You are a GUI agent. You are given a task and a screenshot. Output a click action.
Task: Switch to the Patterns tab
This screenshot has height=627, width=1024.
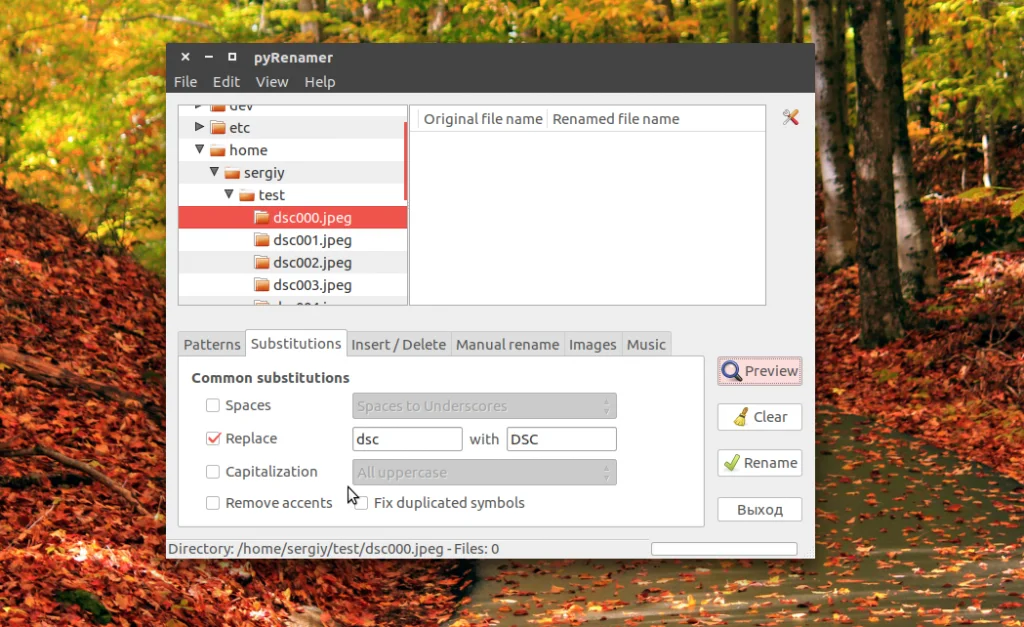[x=212, y=344]
